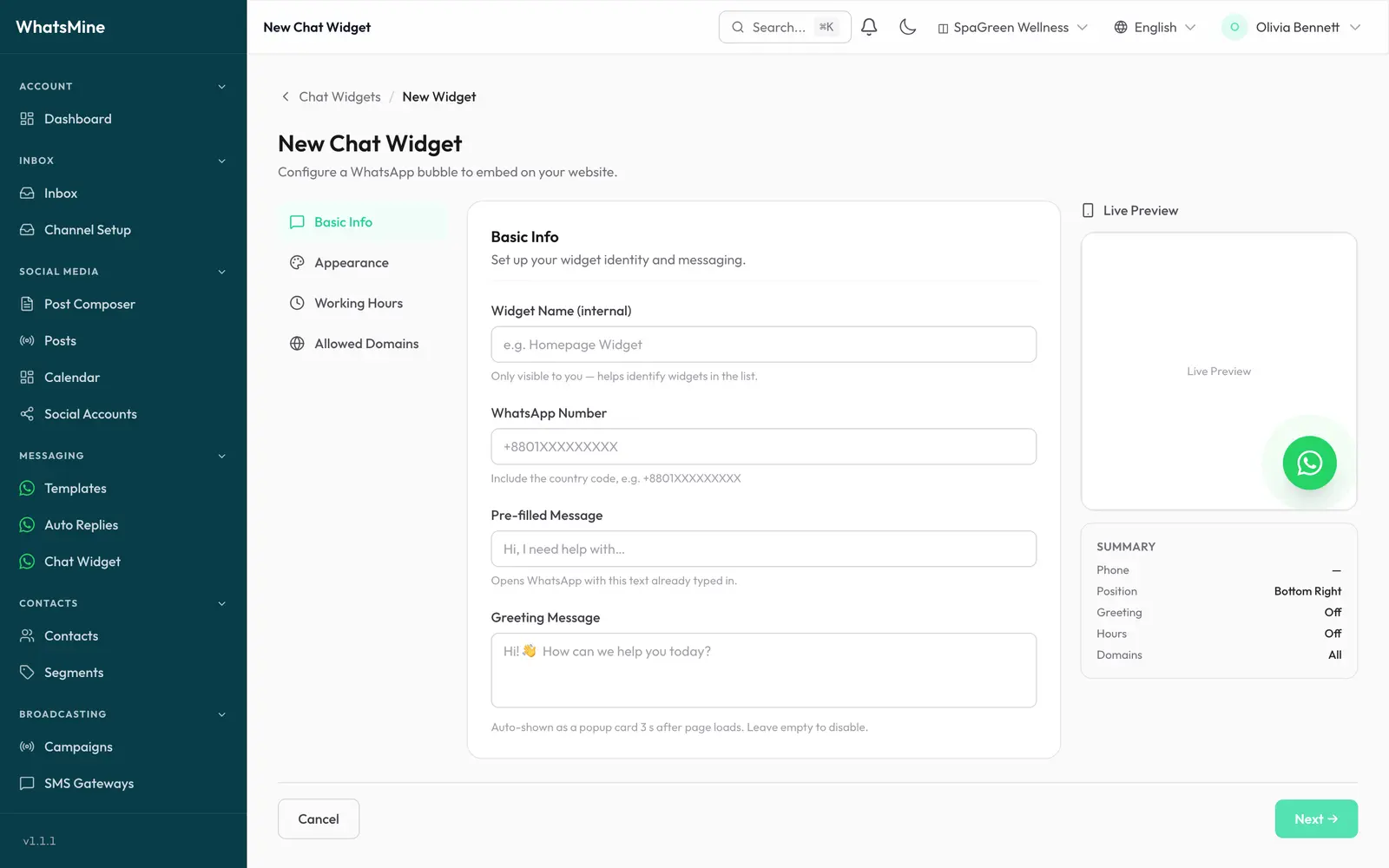This screenshot has height=868, width=1389.
Task: Click the Campaigns broadcast icon
Action: [27, 747]
